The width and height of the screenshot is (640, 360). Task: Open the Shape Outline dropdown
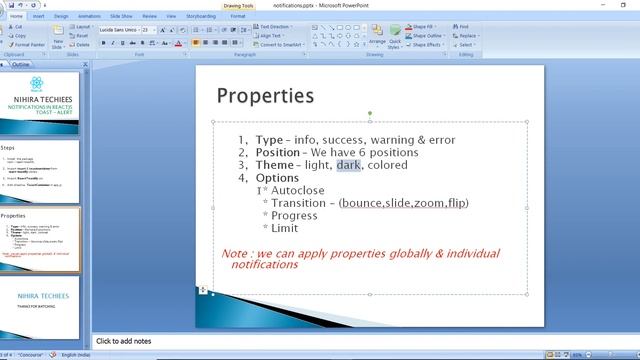tap(425, 36)
